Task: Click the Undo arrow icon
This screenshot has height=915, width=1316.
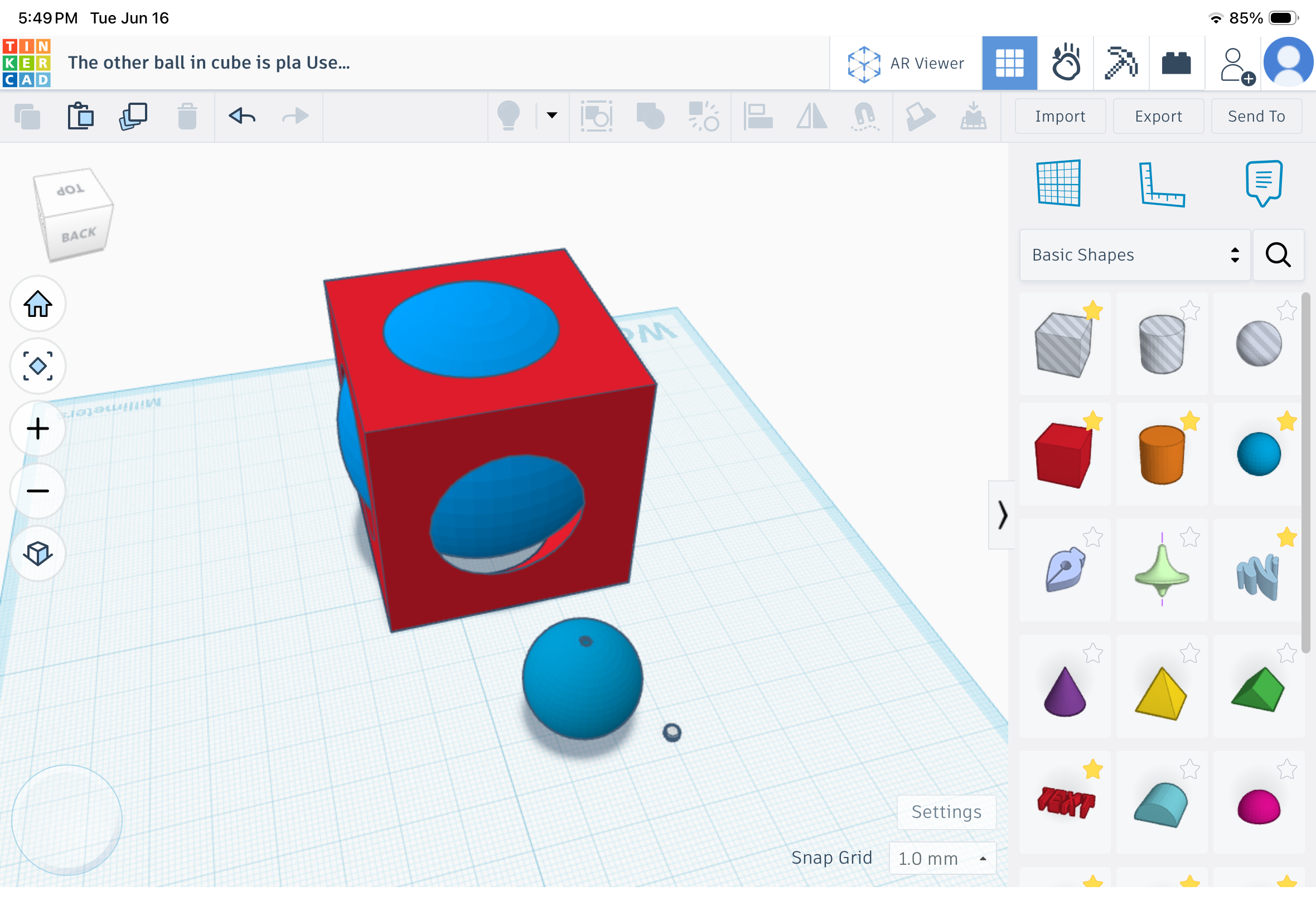Action: 242,117
